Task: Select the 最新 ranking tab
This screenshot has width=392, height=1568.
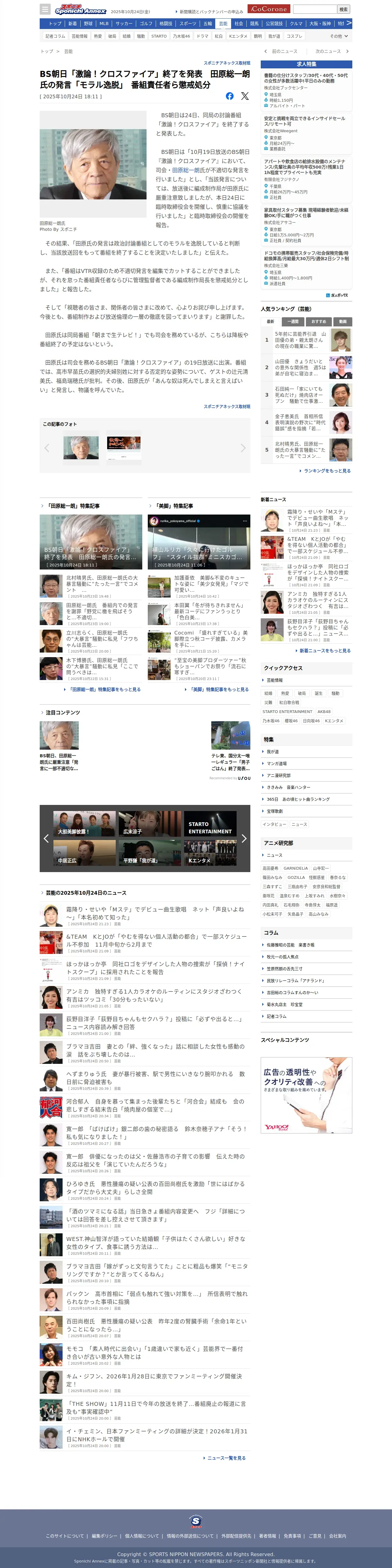Action: click(270, 322)
